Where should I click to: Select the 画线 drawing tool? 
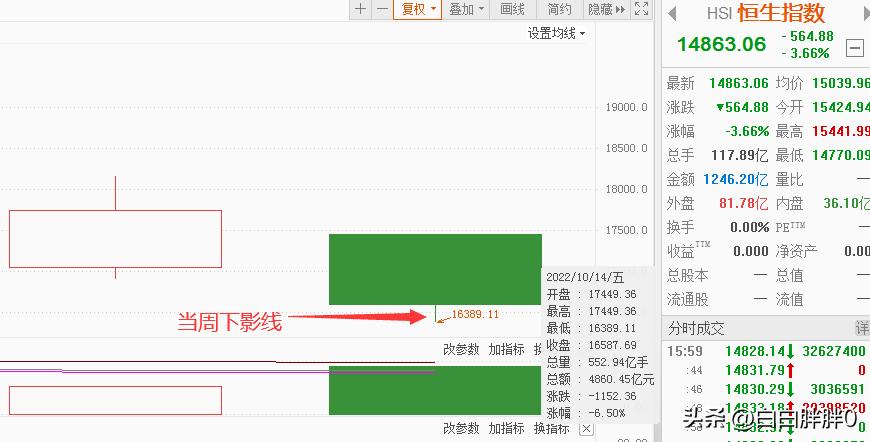512,9
